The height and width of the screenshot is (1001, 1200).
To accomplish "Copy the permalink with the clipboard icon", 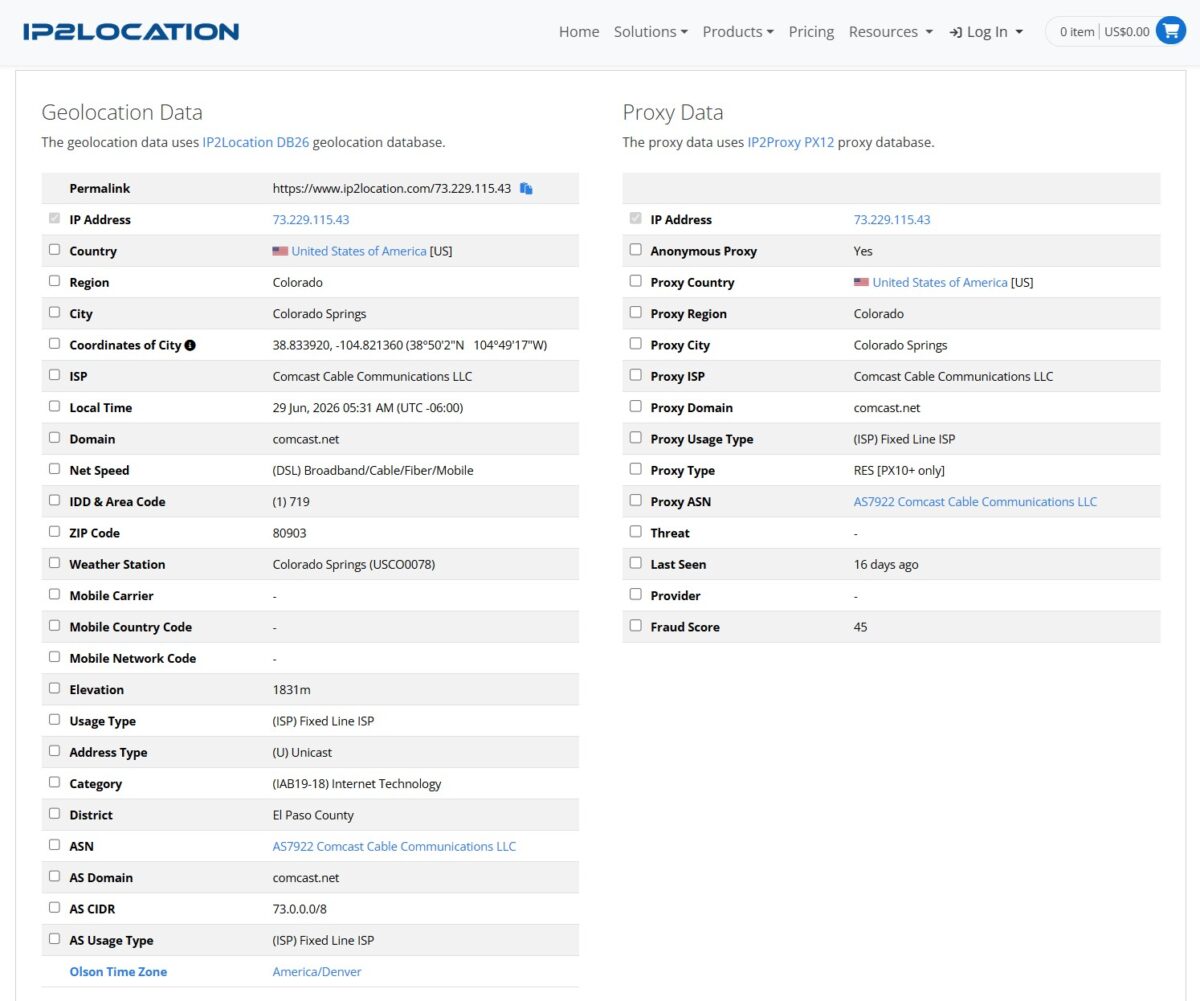I will tap(526, 188).
